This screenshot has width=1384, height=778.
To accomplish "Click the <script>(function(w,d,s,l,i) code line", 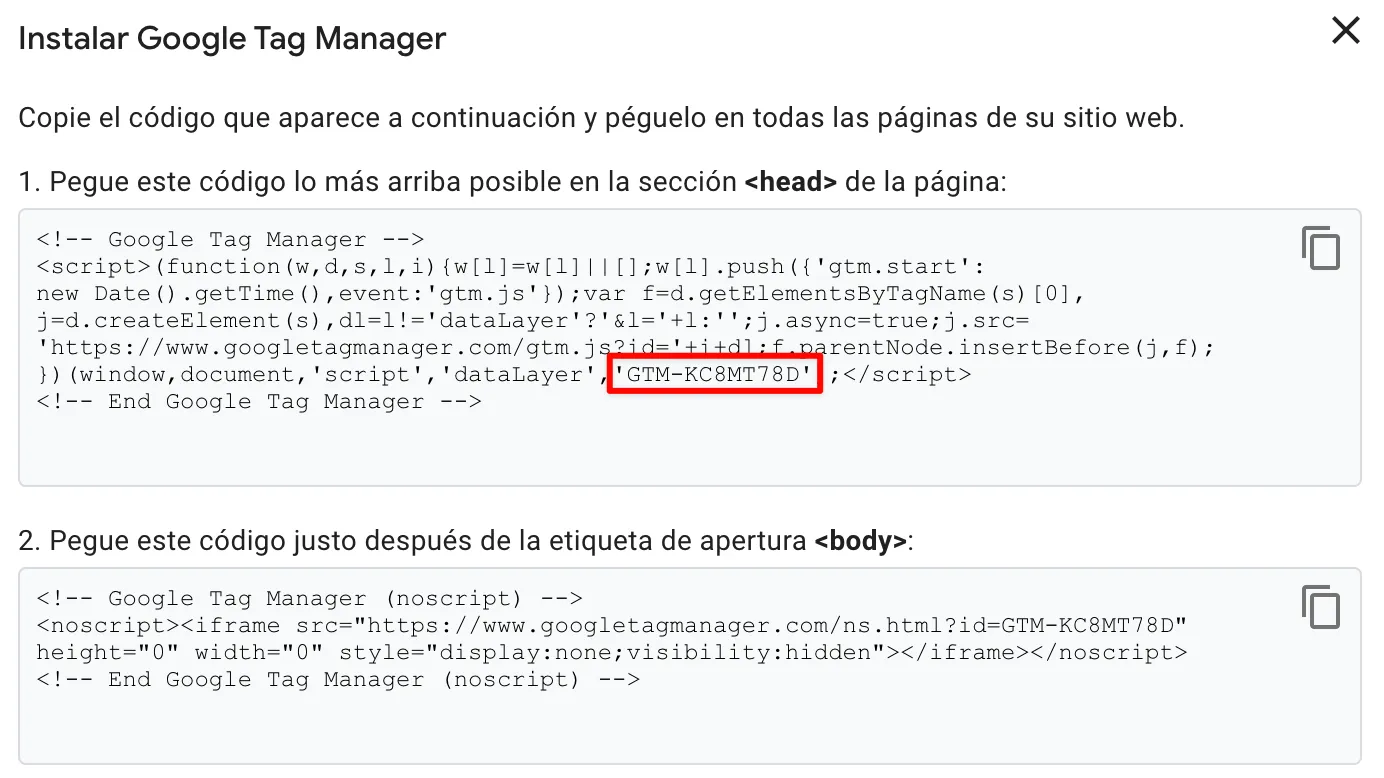I will click(511, 266).
